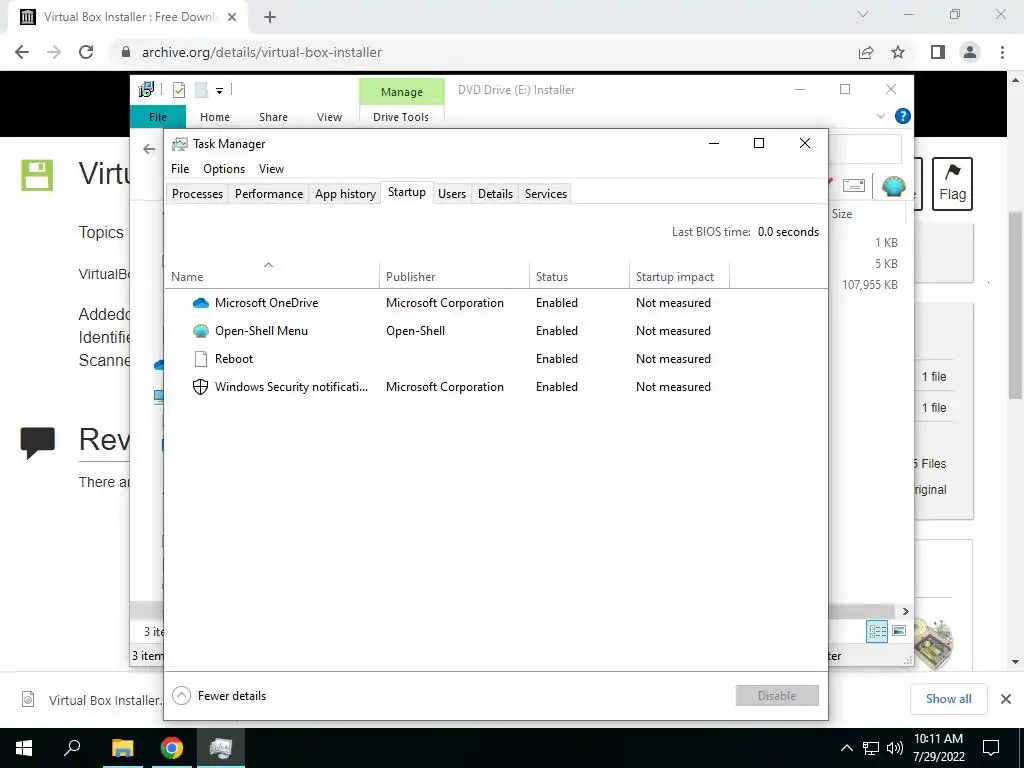Screen dimensions: 1024x768
Task: Open the Explorer Share ribbon tab
Action: tap(273, 117)
